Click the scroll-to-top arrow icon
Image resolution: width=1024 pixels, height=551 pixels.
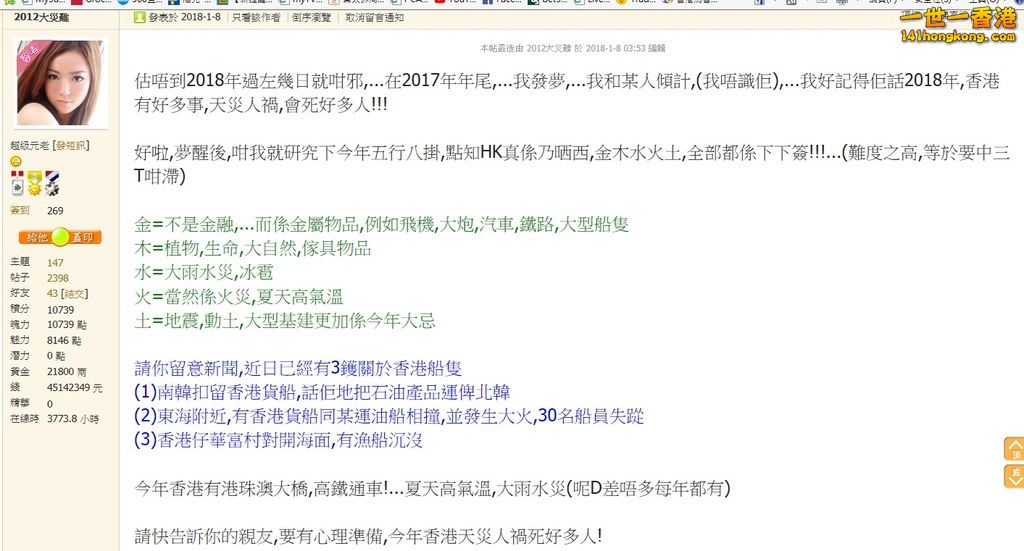coord(1013,447)
